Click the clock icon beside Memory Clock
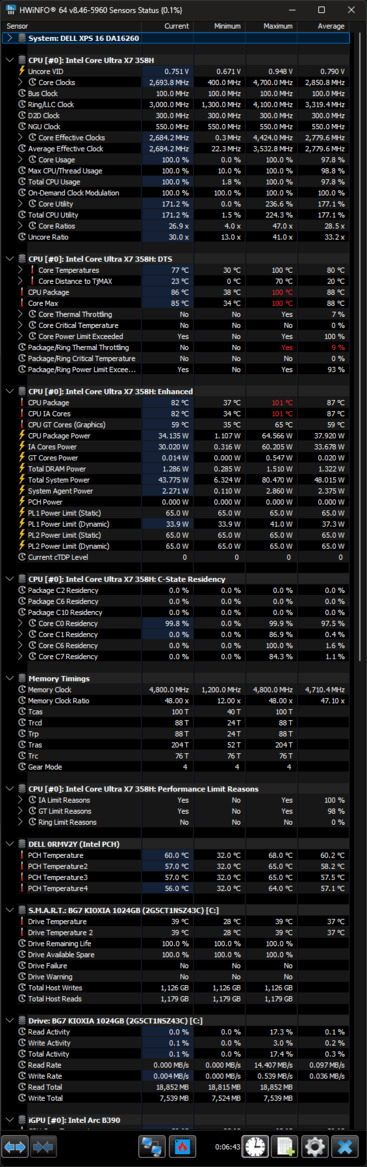This screenshot has height=1167, width=367. (x=22, y=689)
